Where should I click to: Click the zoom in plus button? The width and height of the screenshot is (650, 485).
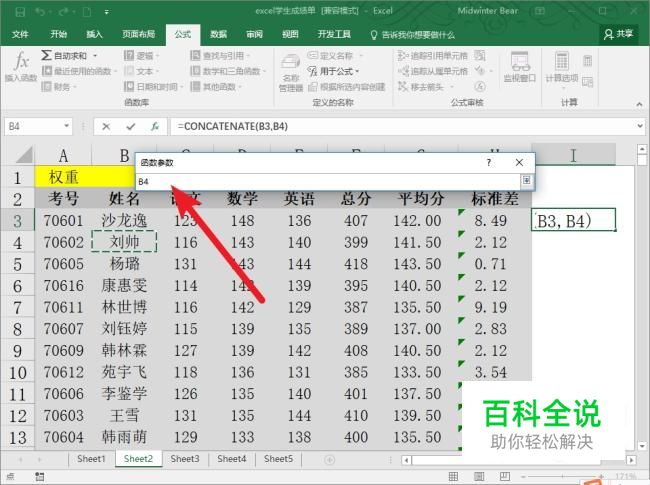coord(601,476)
